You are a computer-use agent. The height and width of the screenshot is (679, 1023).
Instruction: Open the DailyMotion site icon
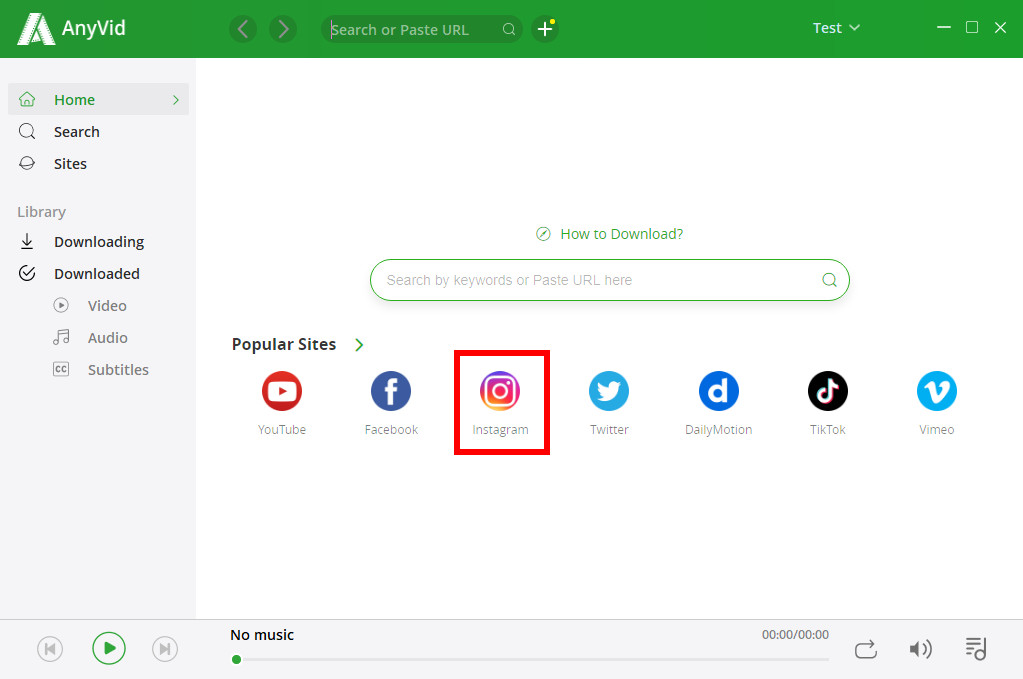click(718, 391)
